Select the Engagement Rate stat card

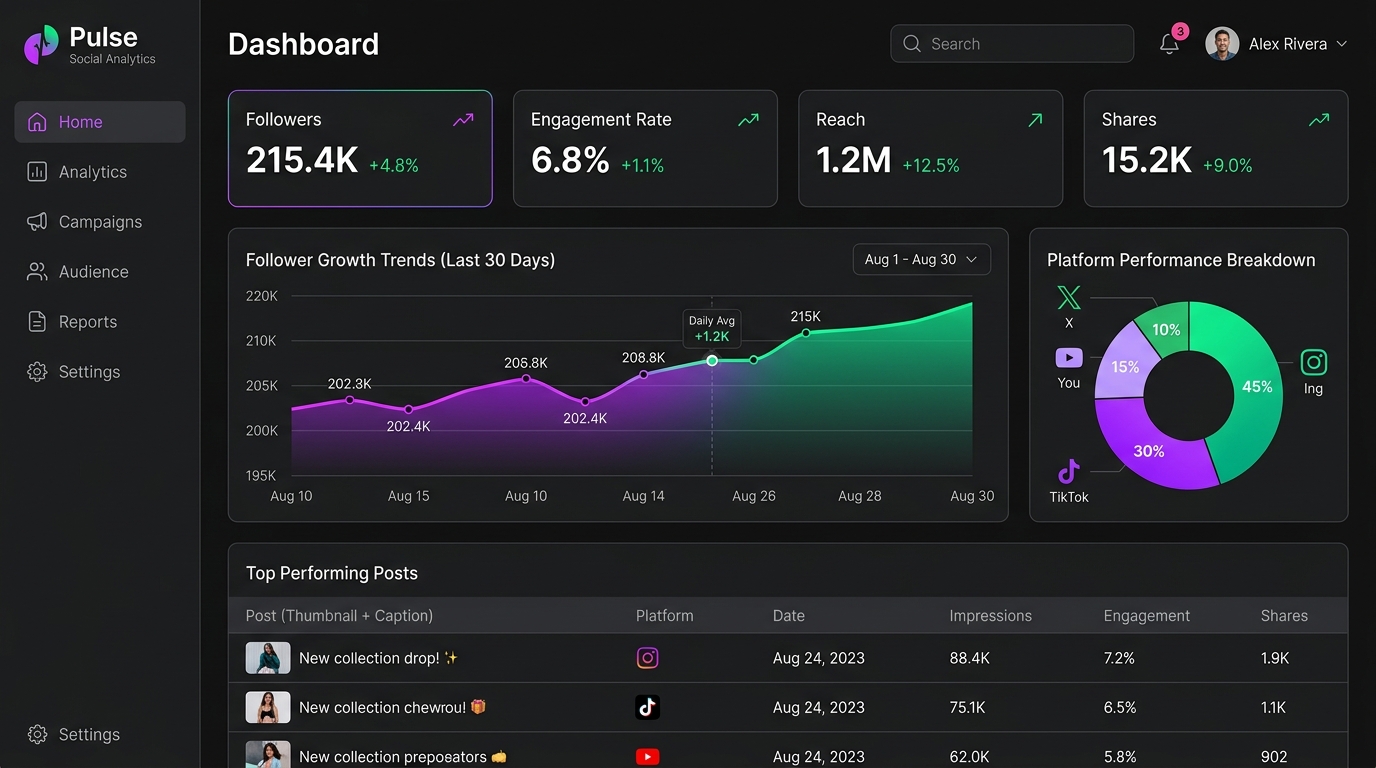click(x=645, y=149)
